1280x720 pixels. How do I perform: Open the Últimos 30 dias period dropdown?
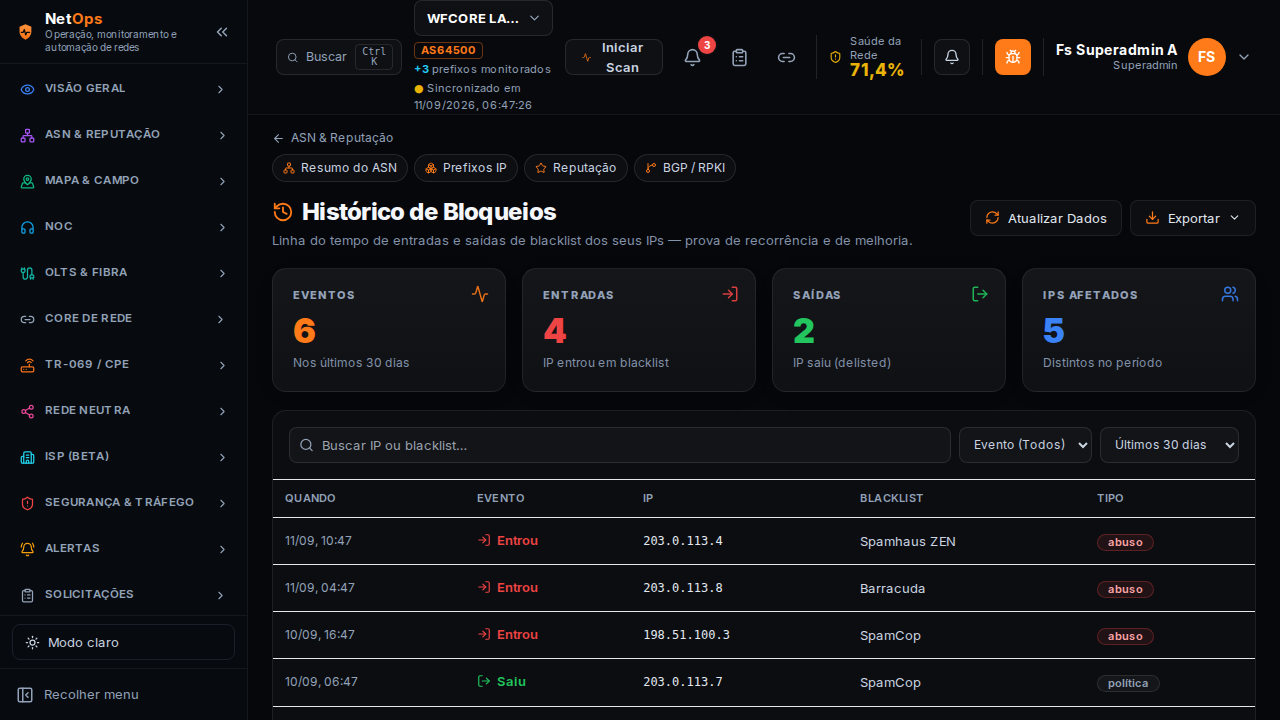coord(1169,445)
